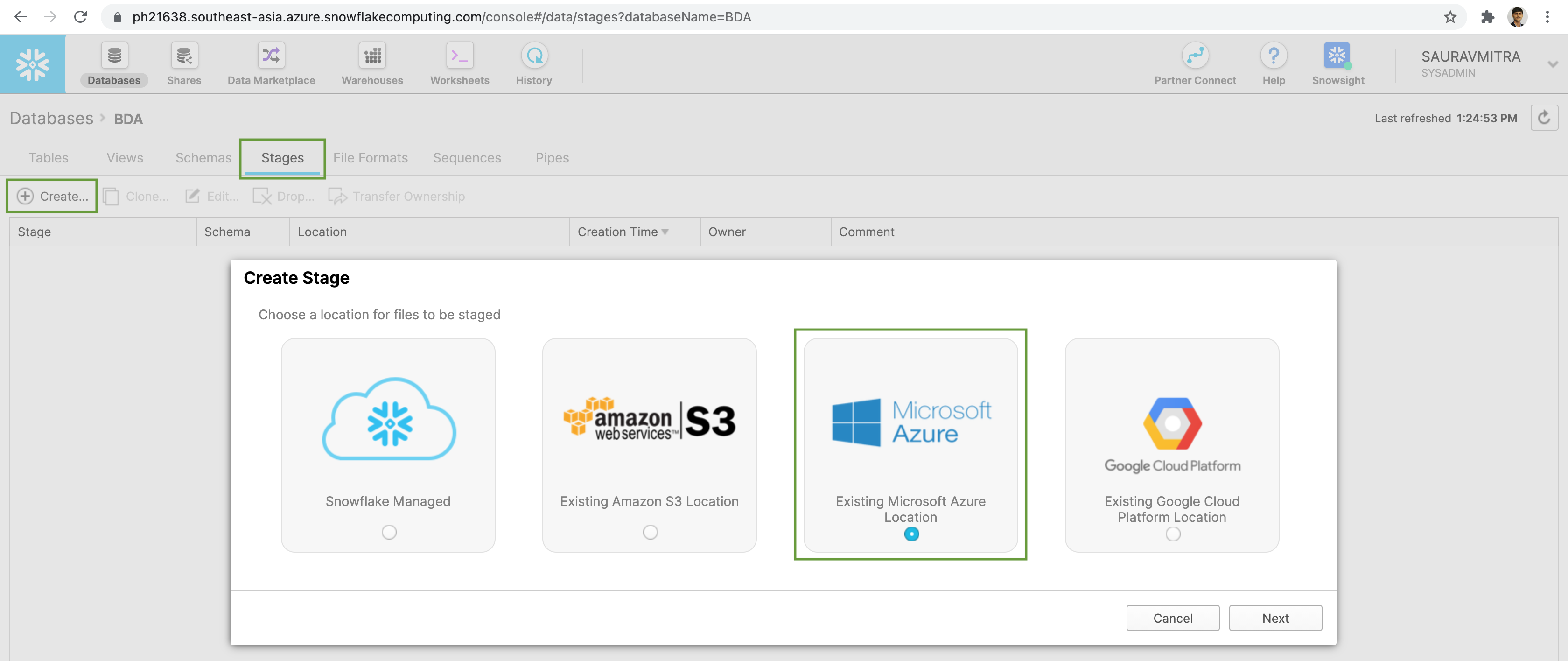
Task: Click the Amazon S3 logo image
Action: click(650, 419)
